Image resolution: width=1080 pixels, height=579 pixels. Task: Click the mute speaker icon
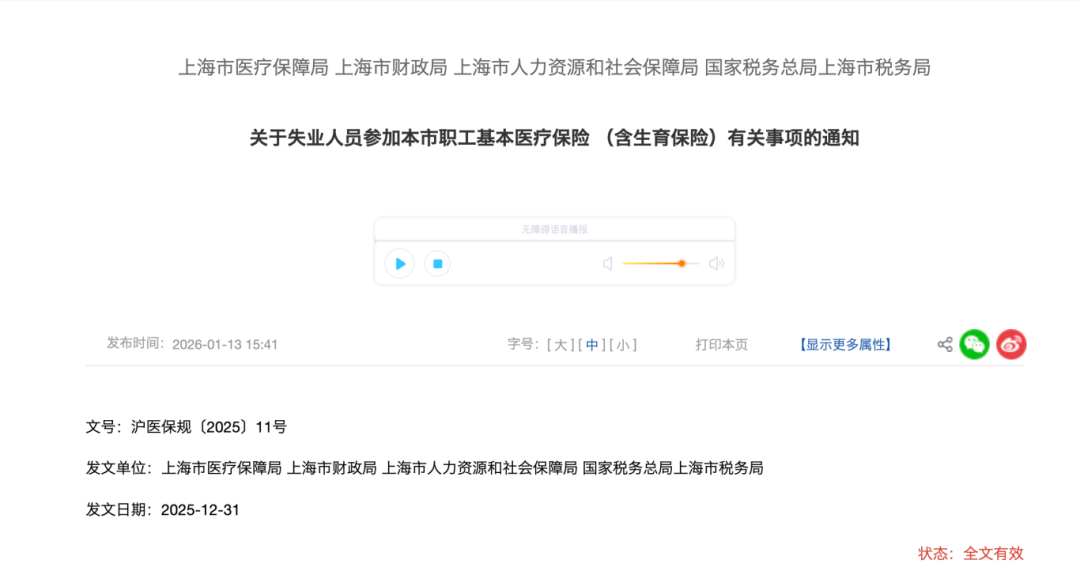coord(607,264)
